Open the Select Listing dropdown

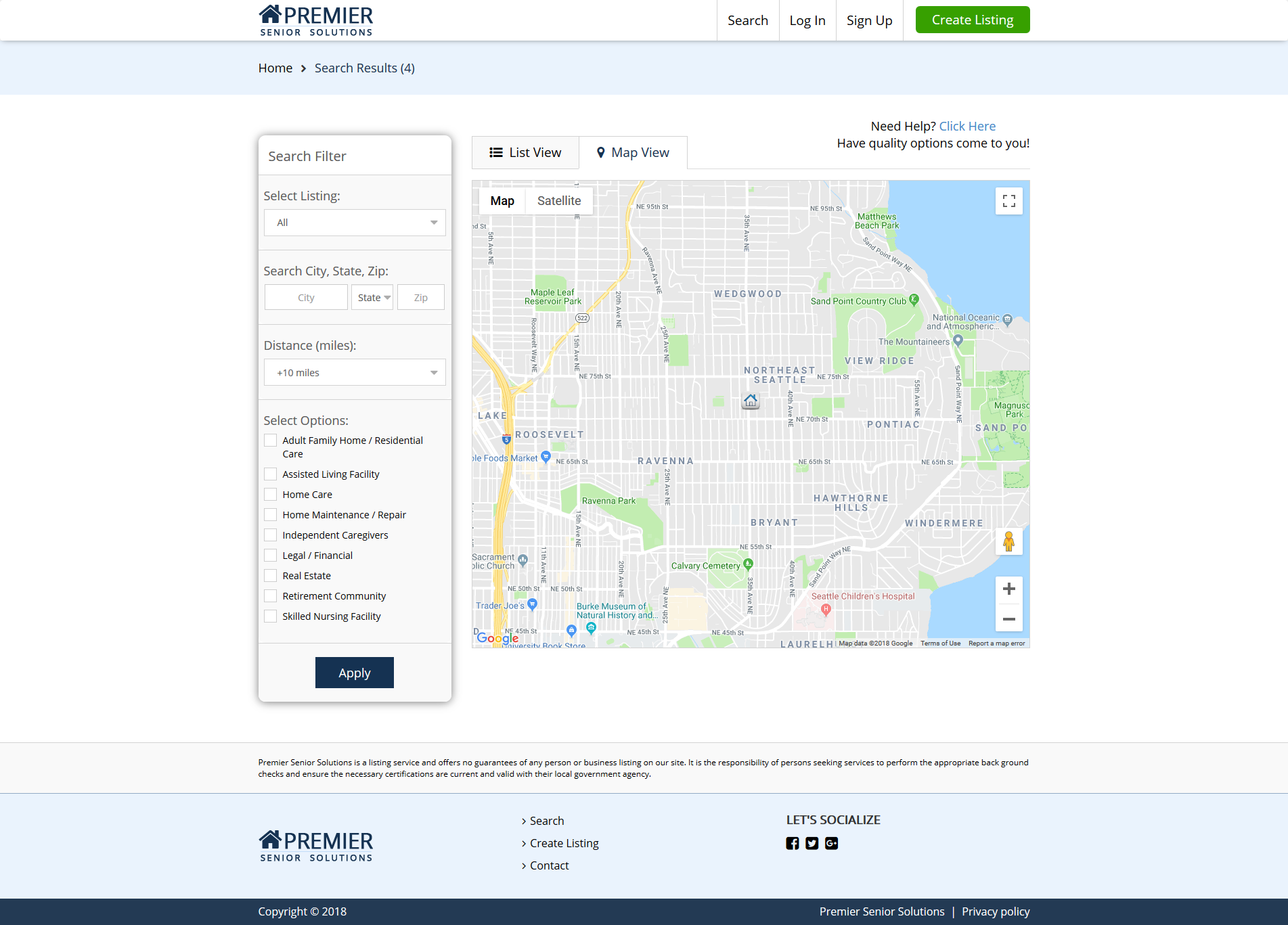[x=355, y=223]
